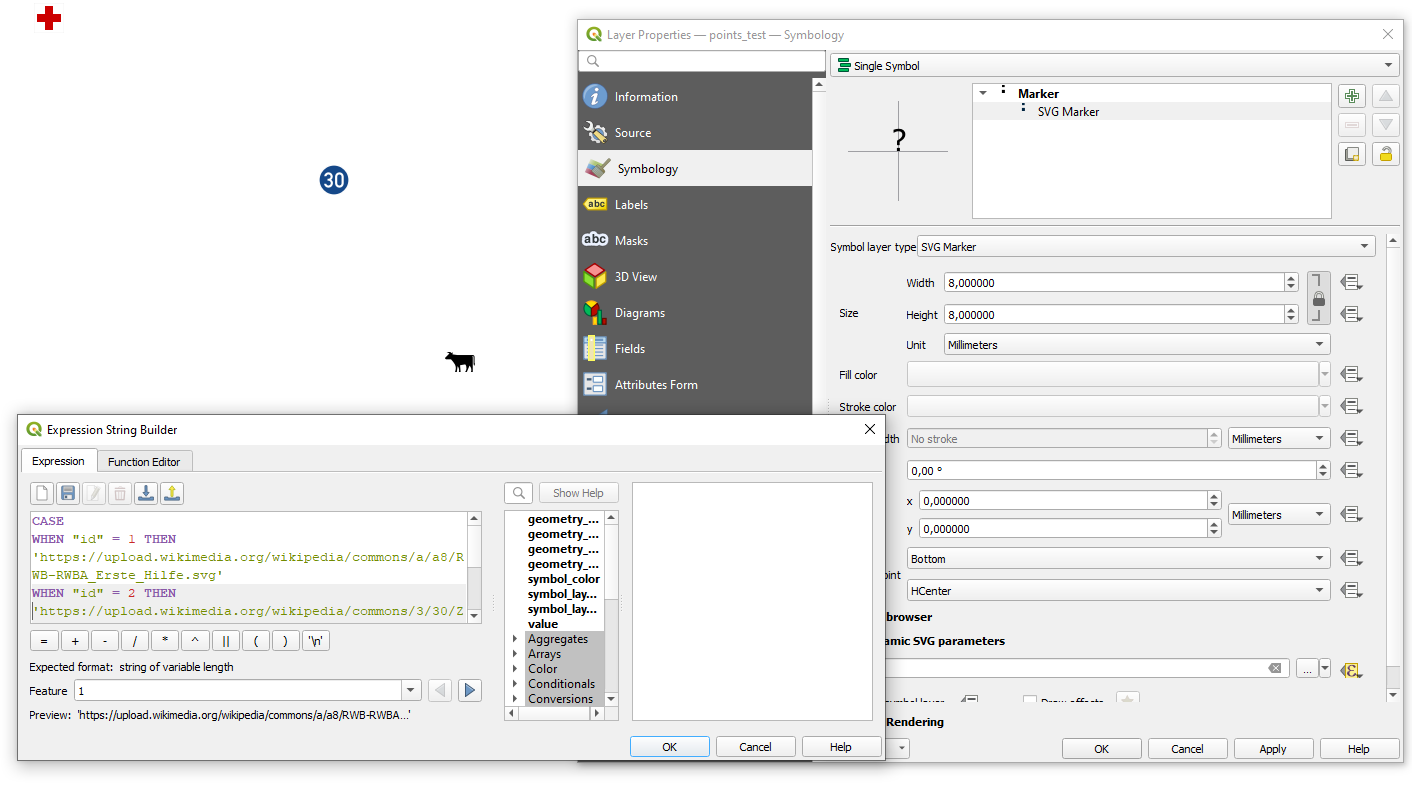Expand the Conditionals function group
This screenshot has height=793, width=1412.
[x=515, y=684]
